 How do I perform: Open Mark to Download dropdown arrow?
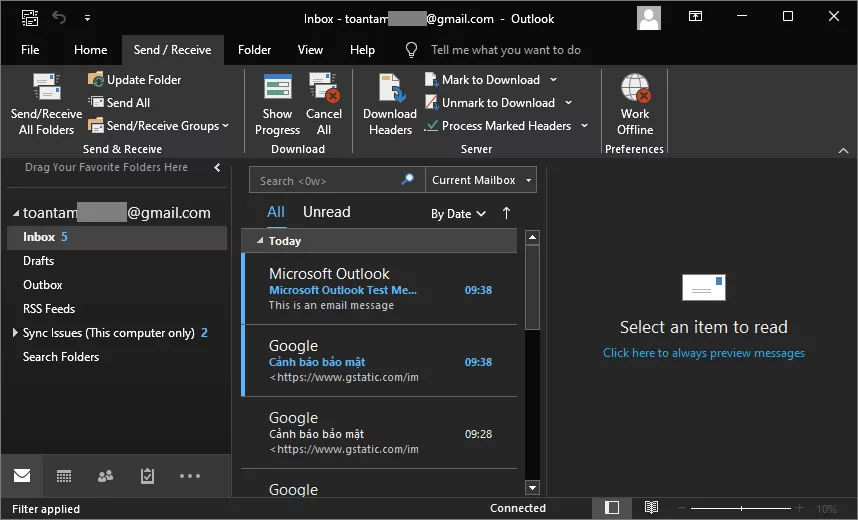pyautogui.click(x=553, y=80)
